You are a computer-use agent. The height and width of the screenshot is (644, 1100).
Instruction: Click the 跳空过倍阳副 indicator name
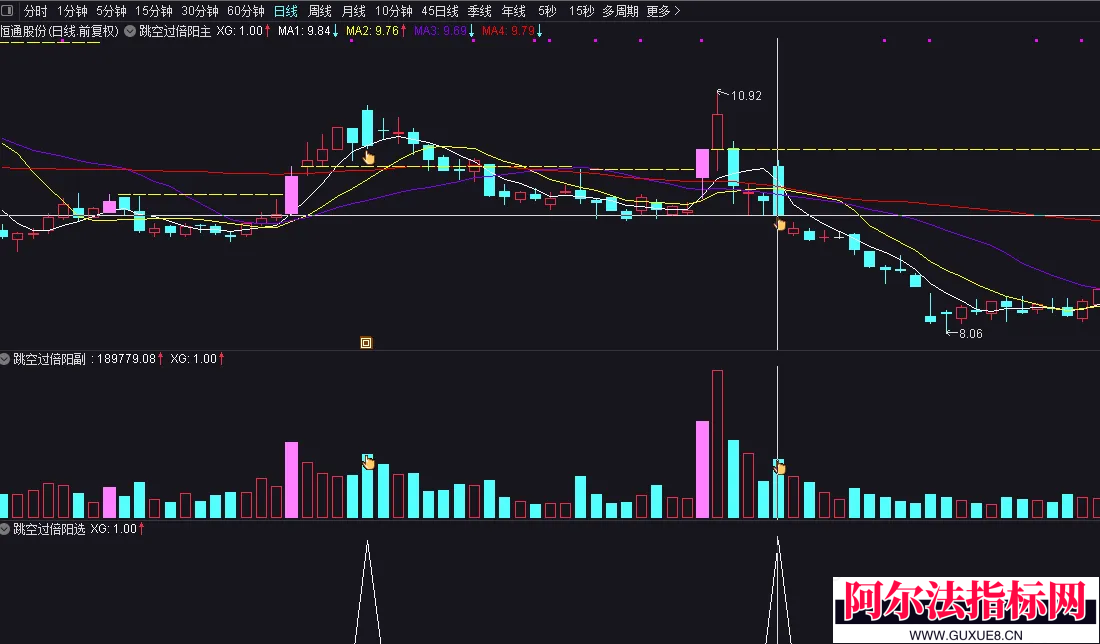(x=49, y=359)
